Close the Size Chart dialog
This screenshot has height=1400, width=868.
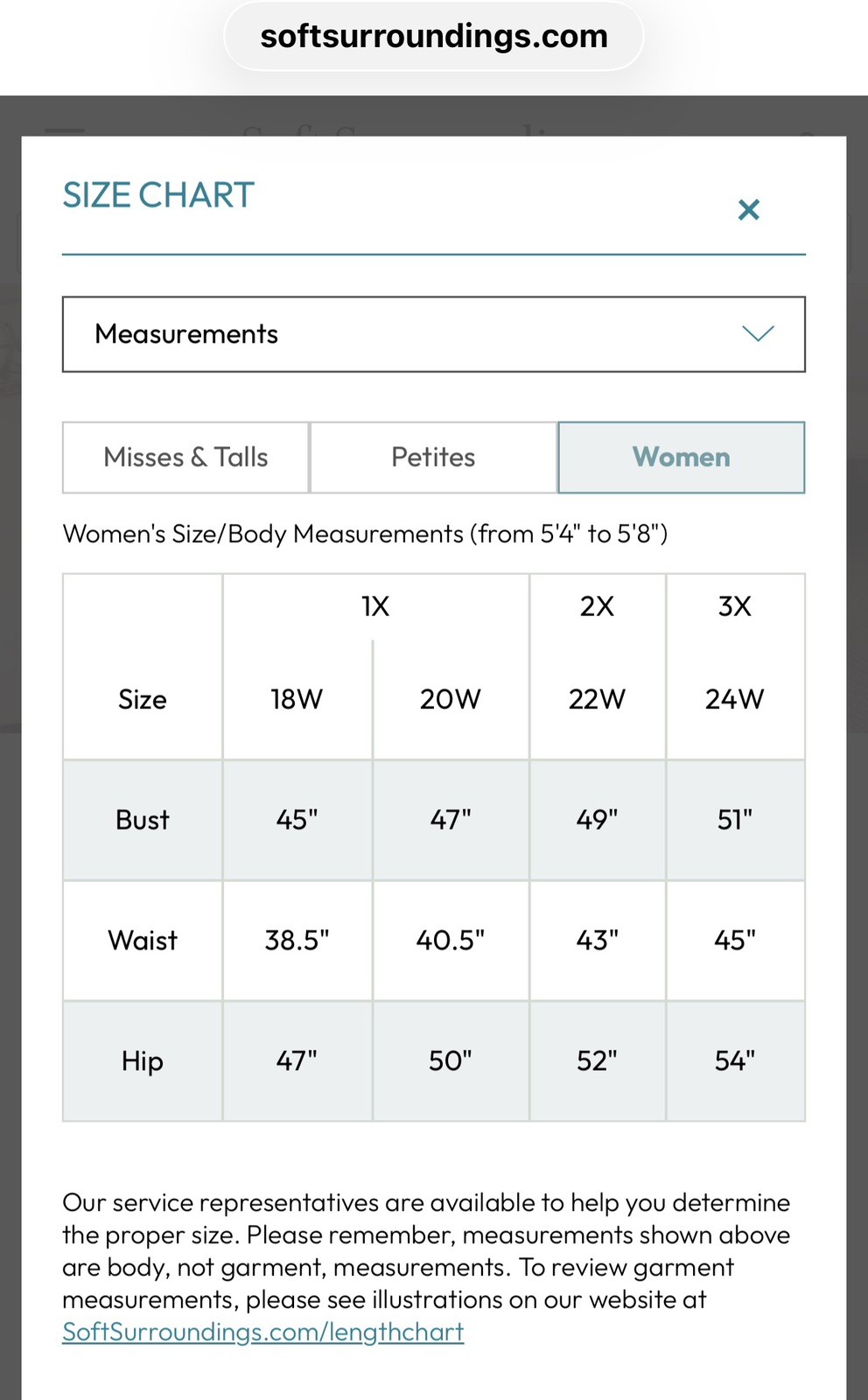(748, 210)
